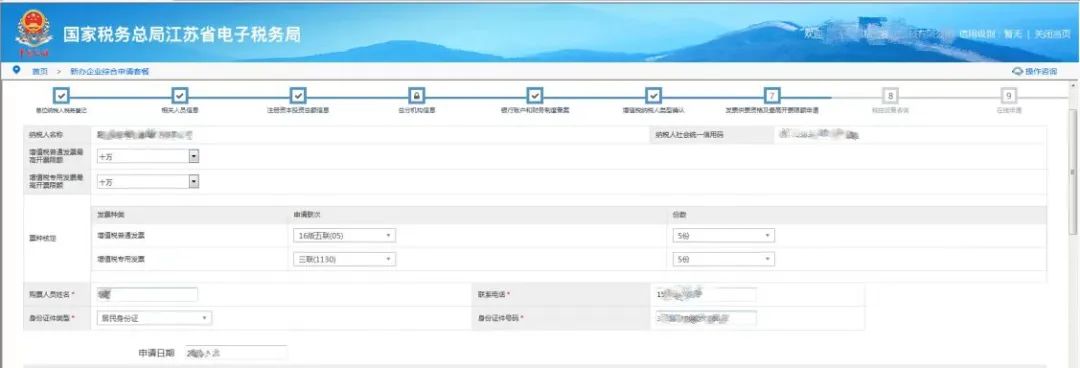Open the first completed step checkmark

point(61,96)
